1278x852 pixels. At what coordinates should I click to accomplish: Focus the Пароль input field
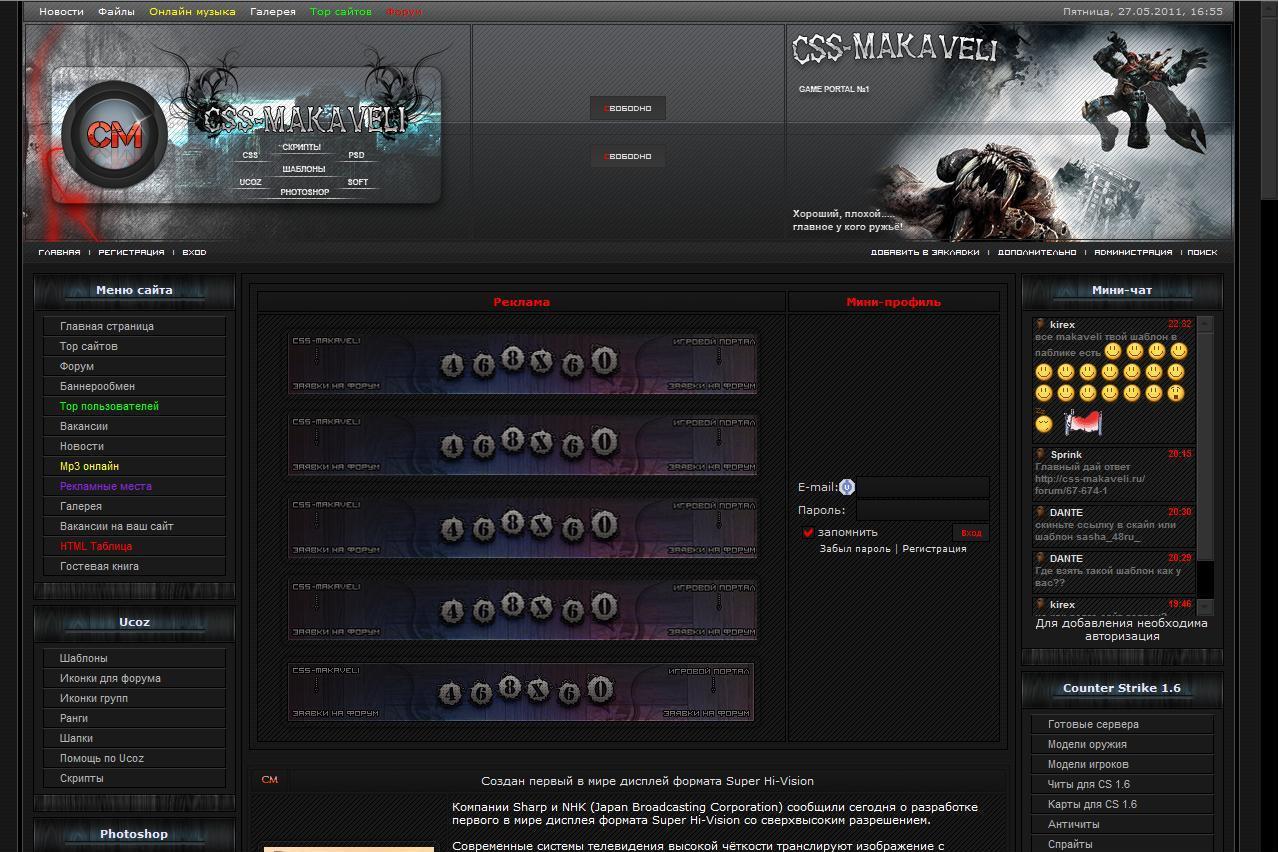click(923, 510)
